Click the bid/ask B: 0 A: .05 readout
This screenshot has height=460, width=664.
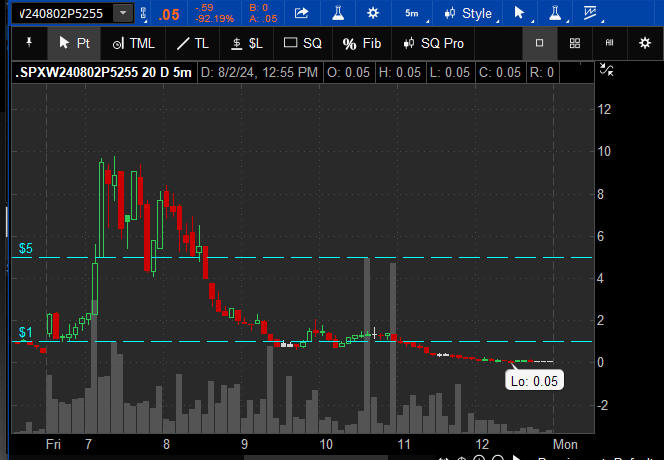click(263, 13)
